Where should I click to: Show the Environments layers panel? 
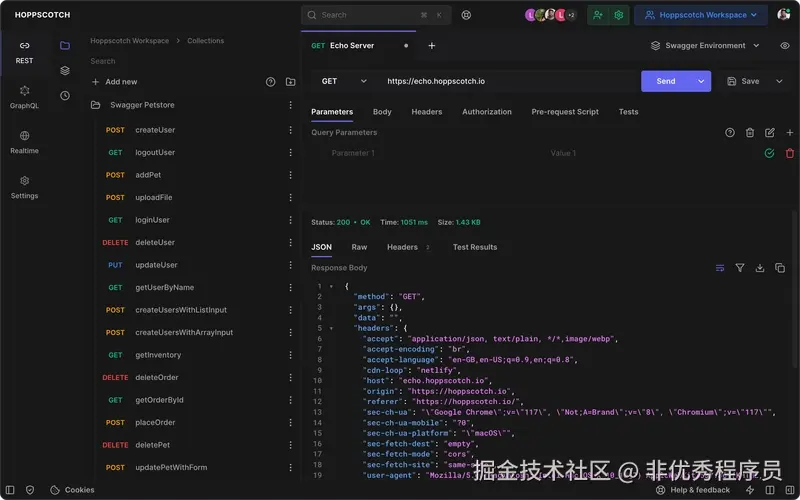tap(65, 70)
